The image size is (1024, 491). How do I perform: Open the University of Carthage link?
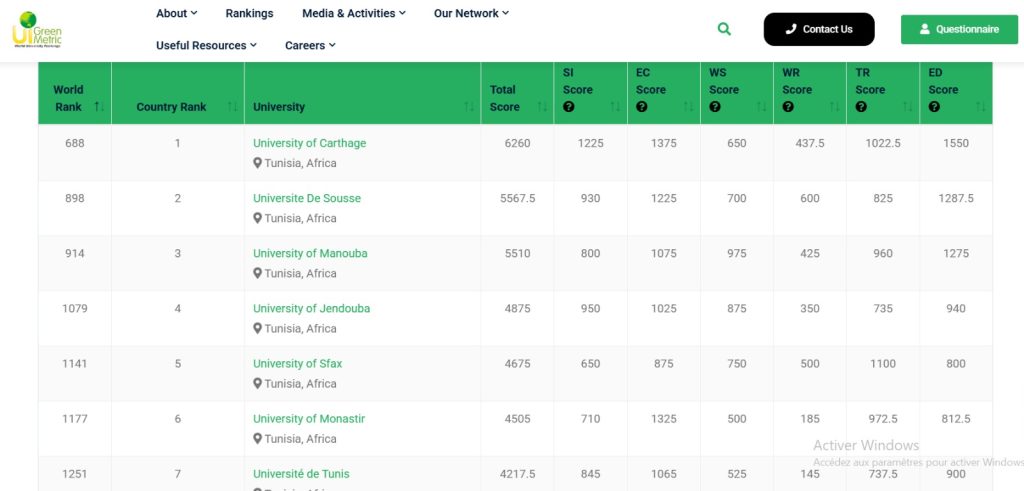point(309,143)
